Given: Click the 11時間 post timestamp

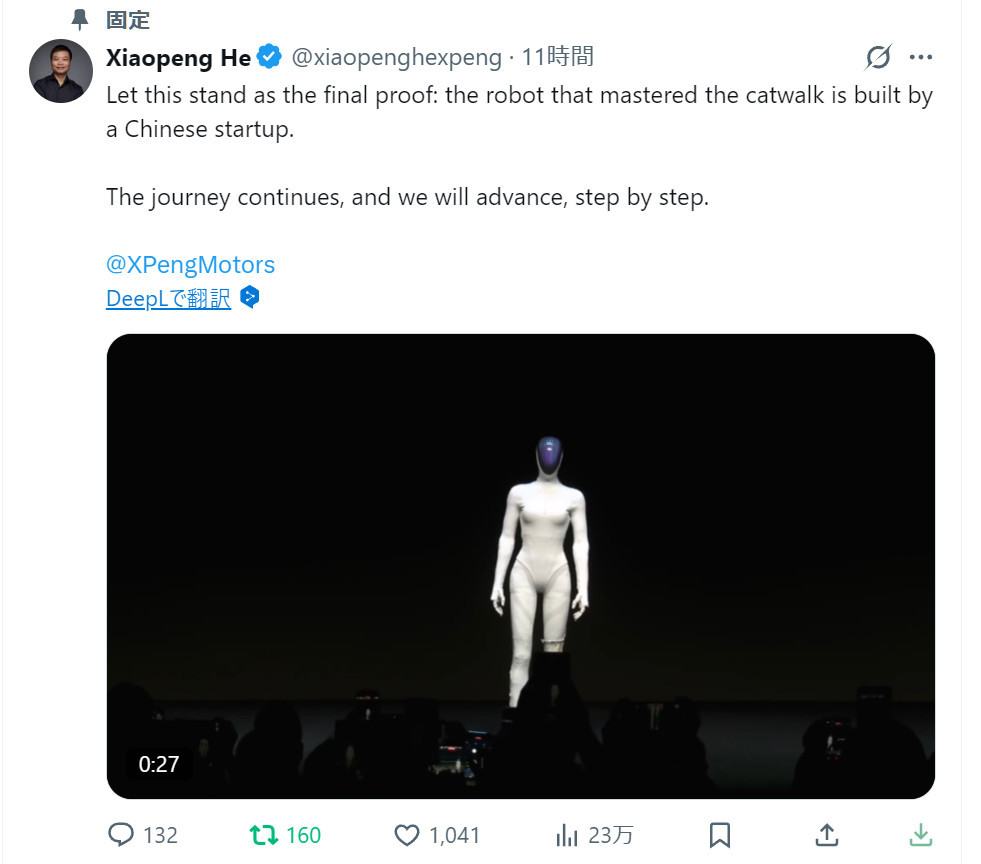Looking at the screenshot, I should [557, 58].
